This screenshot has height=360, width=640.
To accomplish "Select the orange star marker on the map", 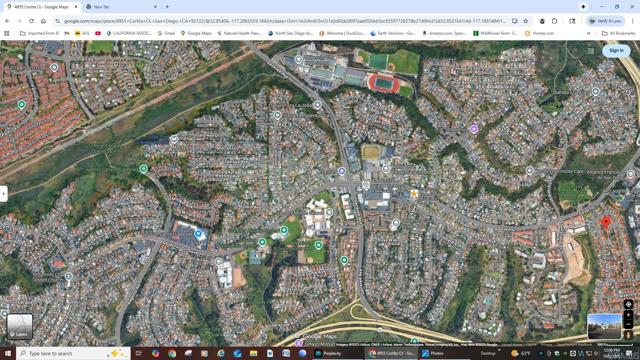I will click(x=414, y=193).
